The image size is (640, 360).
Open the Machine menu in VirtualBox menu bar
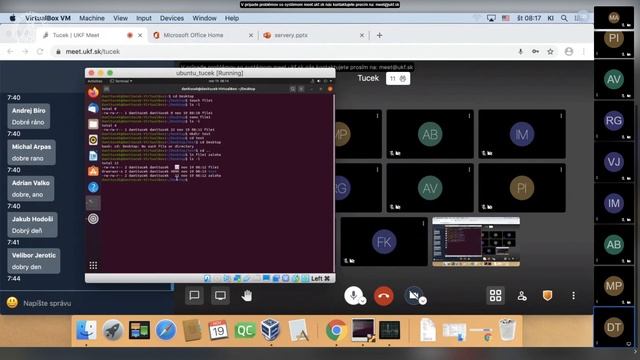(x=92, y=18)
